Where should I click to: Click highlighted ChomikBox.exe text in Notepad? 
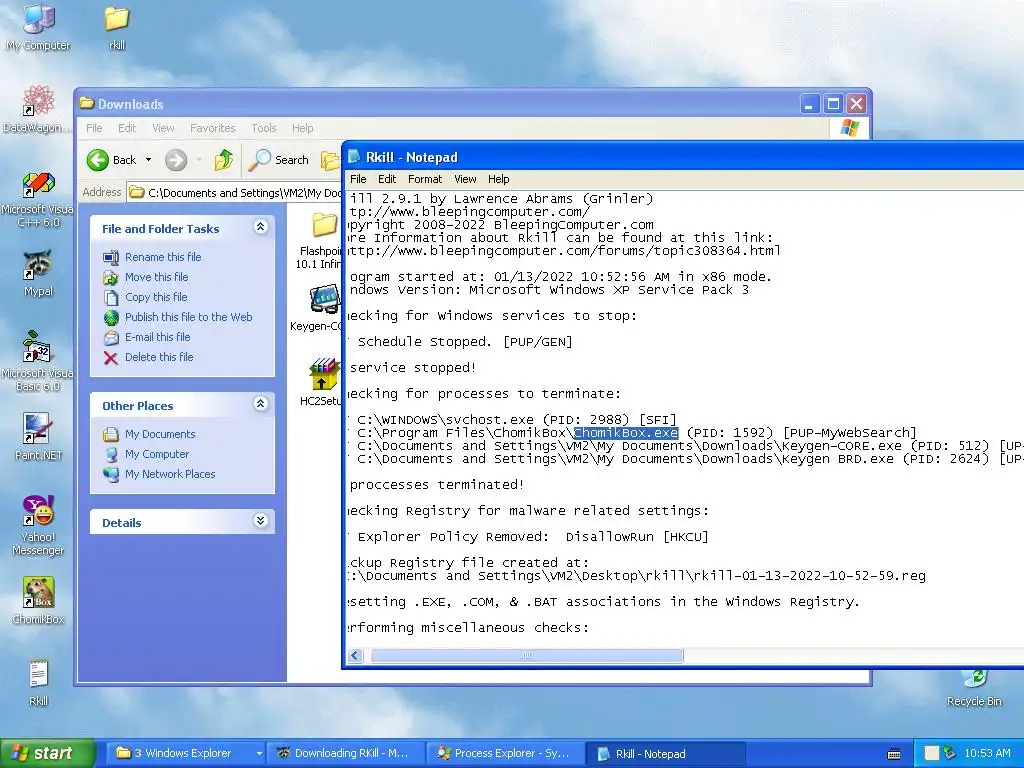point(626,433)
